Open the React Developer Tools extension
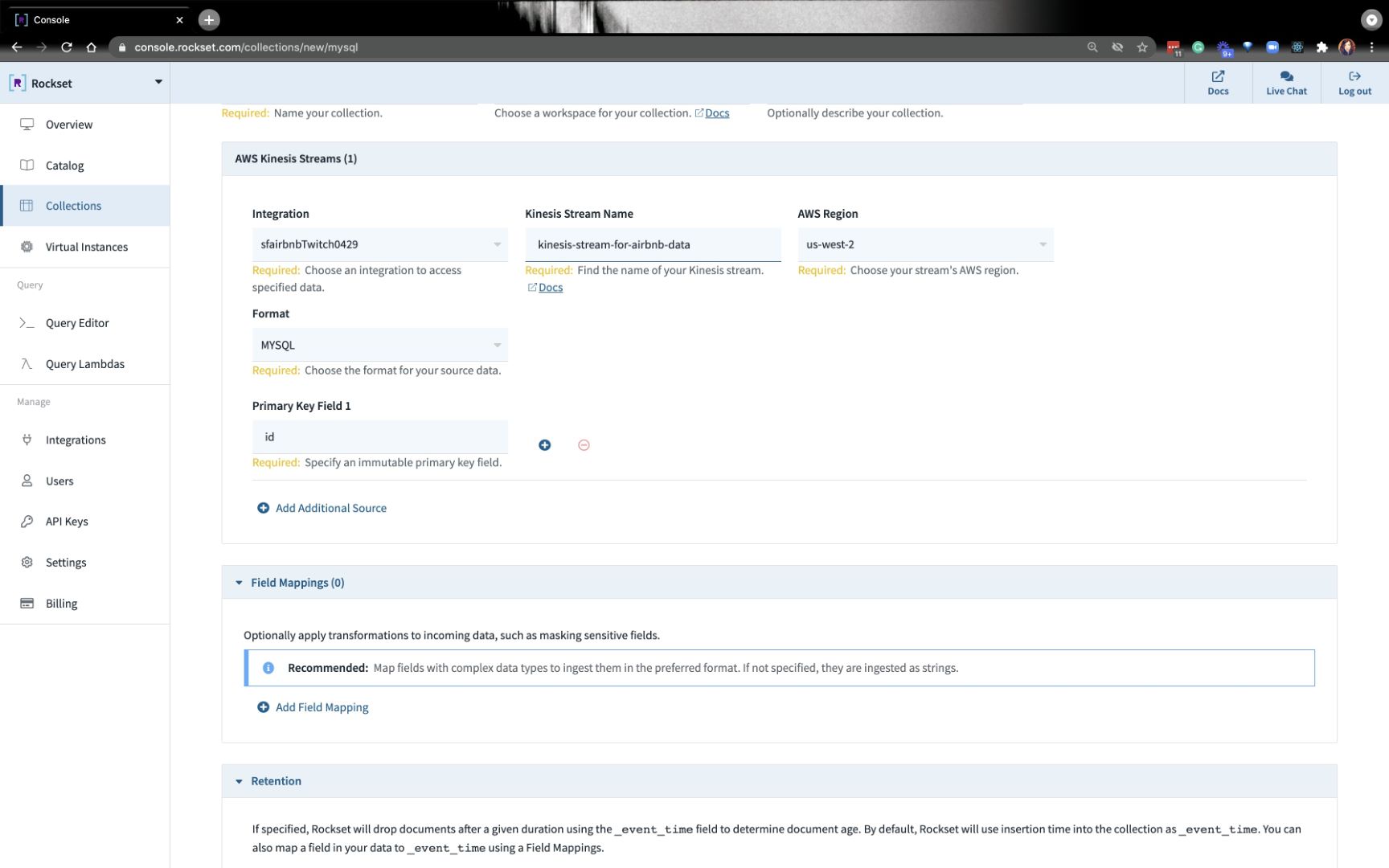The height and width of the screenshot is (868, 1389). tap(1297, 47)
